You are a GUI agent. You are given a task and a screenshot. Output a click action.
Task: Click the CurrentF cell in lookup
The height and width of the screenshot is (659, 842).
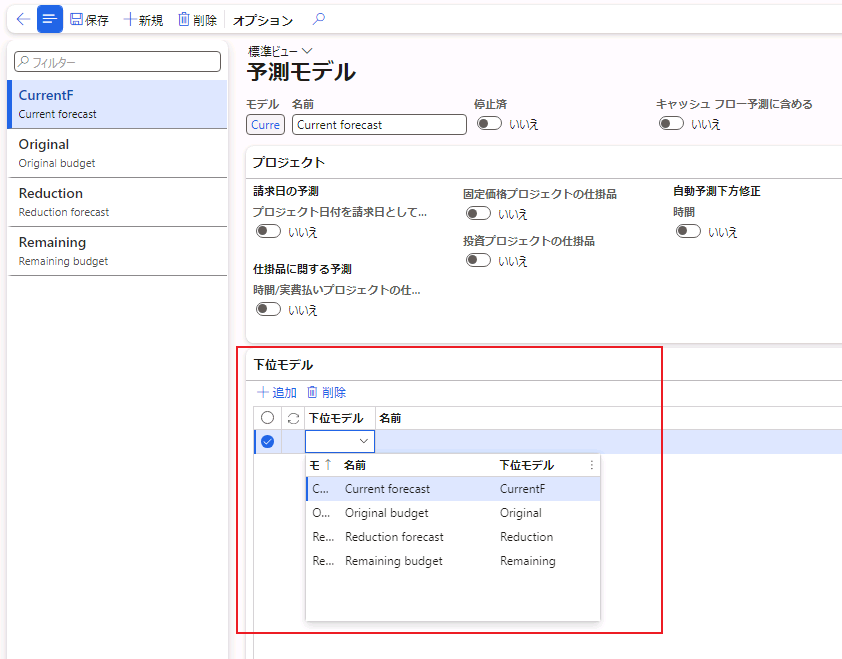pos(522,489)
